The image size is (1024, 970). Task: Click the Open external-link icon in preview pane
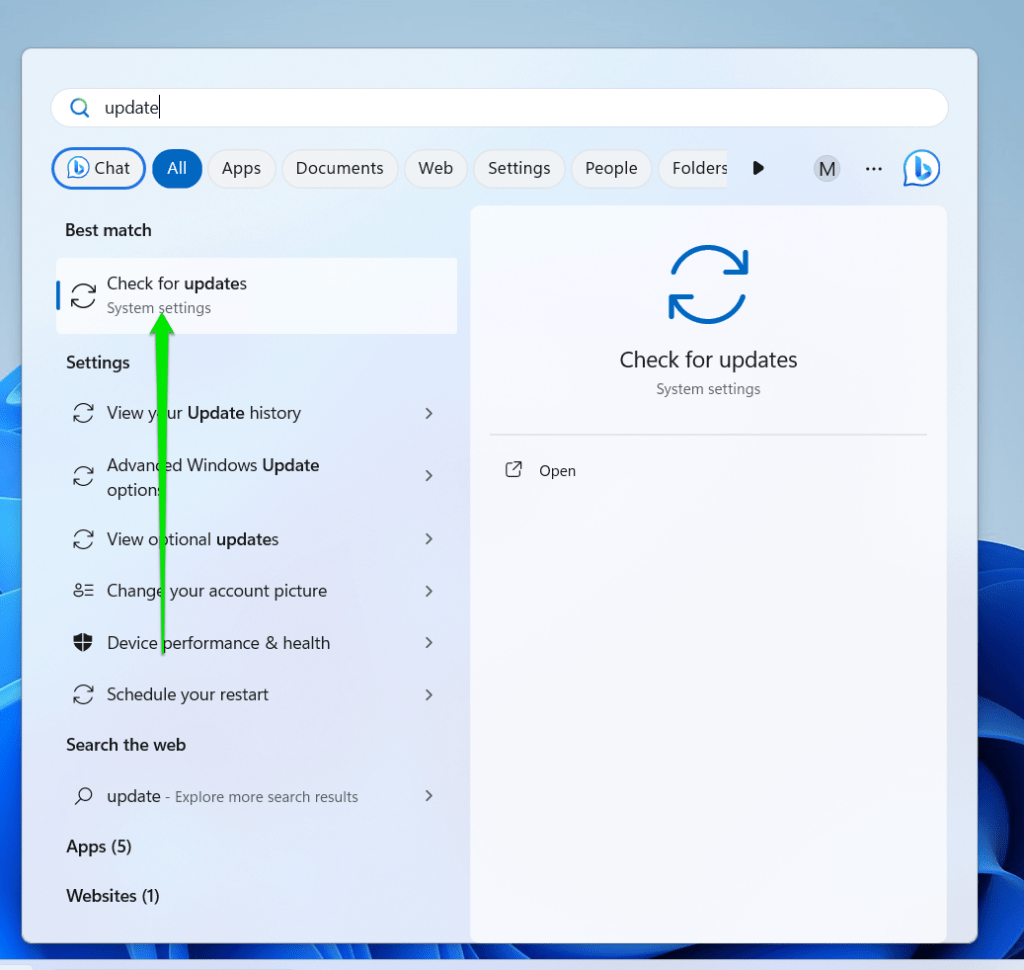pyautogui.click(x=512, y=470)
